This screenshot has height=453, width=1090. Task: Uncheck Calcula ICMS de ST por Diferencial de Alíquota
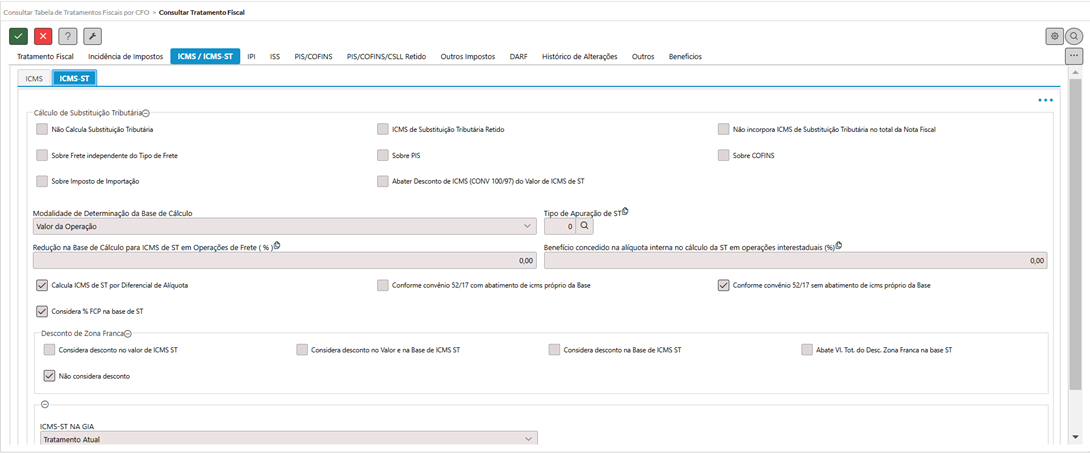click(42, 285)
